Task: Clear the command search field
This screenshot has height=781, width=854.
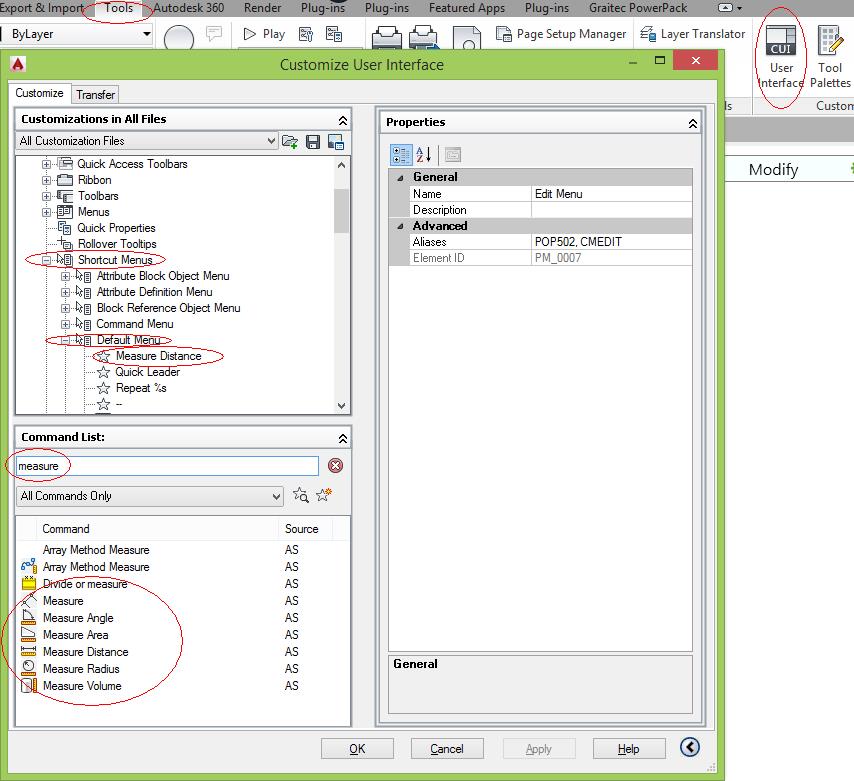Action: tap(336, 466)
